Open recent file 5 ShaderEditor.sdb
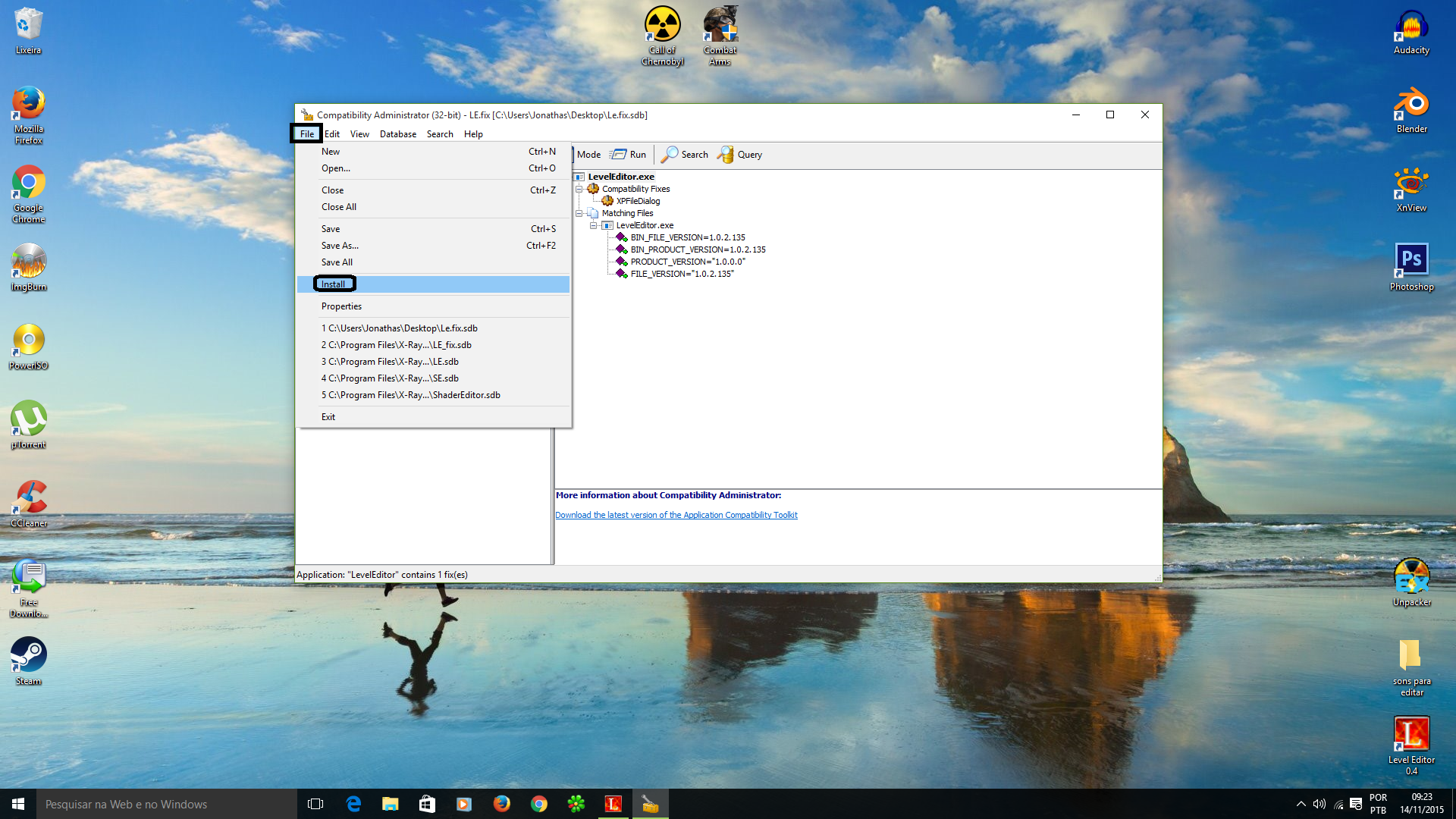The height and width of the screenshot is (819, 1456). click(433, 395)
